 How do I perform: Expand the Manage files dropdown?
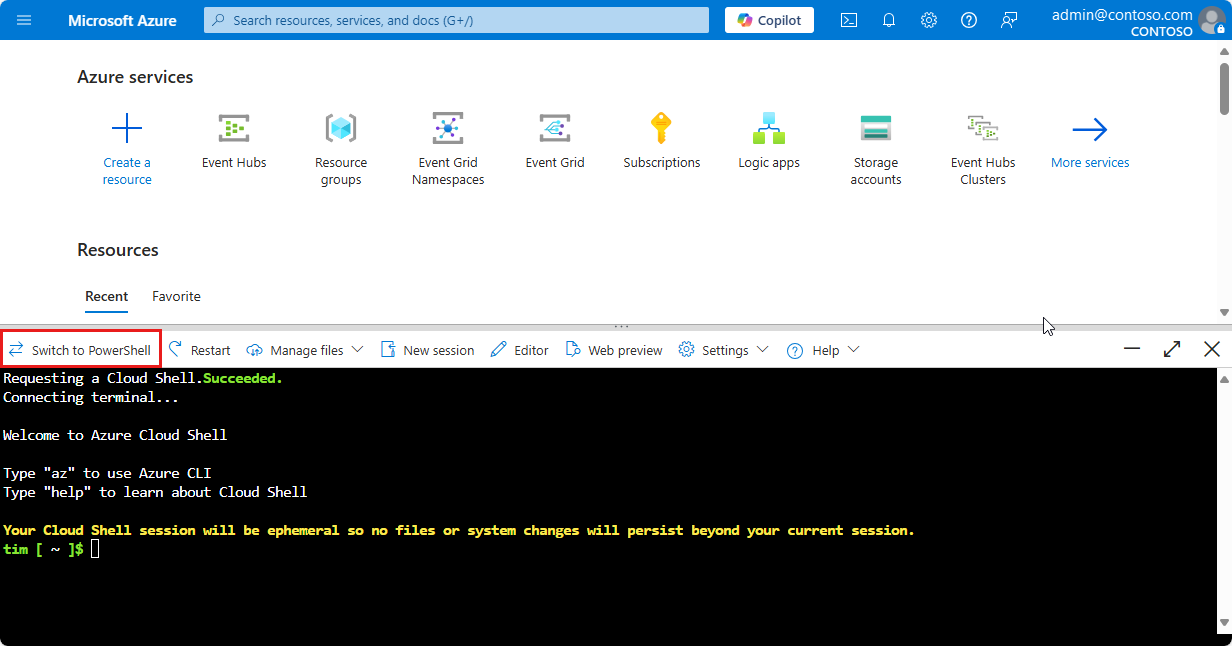coord(305,350)
